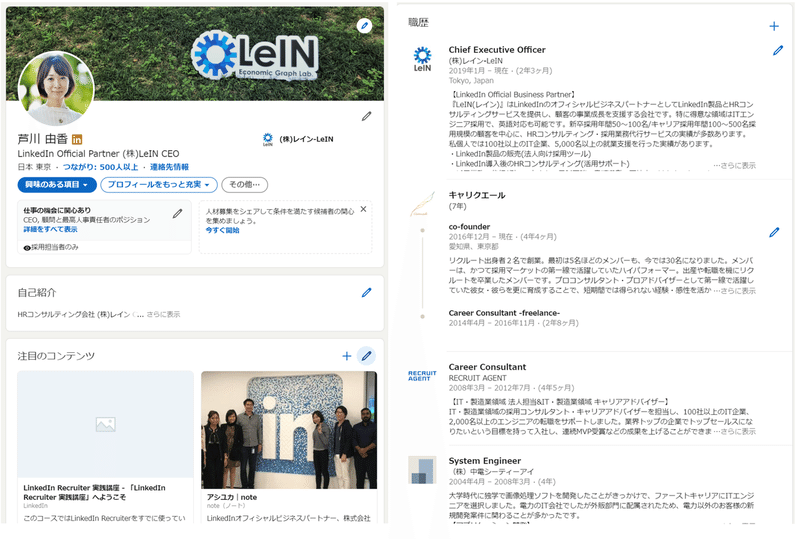
Task: Edit the 仕事の機会に関心あり card pencil
Action: coord(177,213)
